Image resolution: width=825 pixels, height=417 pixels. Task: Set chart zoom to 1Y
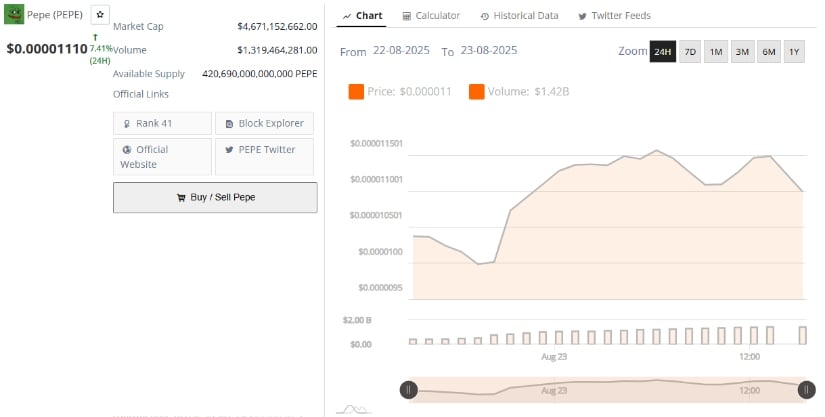click(794, 52)
